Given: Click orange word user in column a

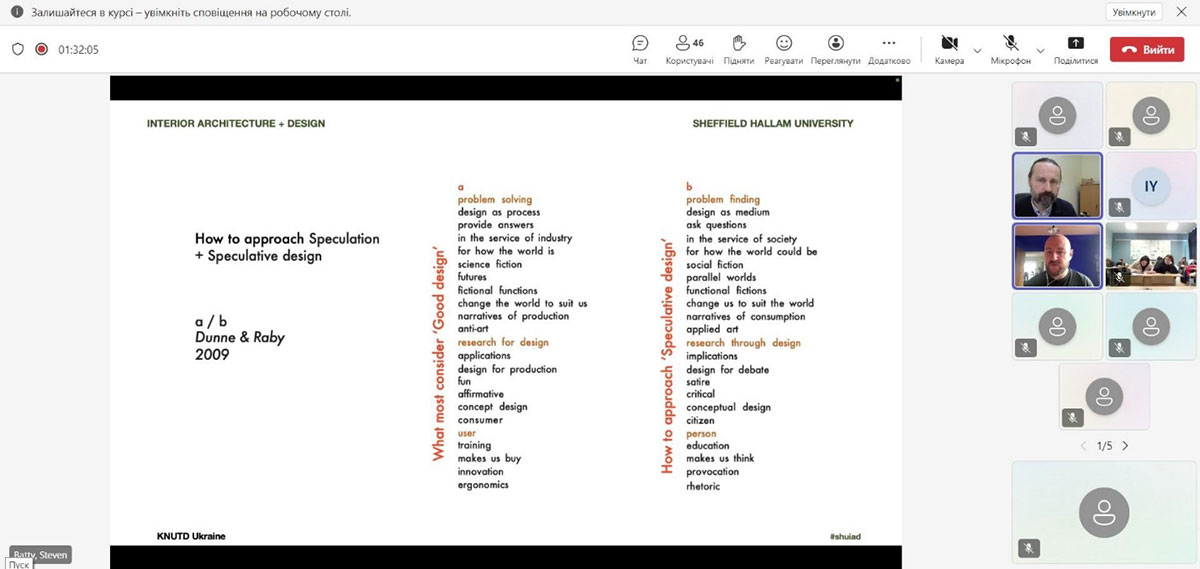Looking at the screenshot, I should (467, 433).
